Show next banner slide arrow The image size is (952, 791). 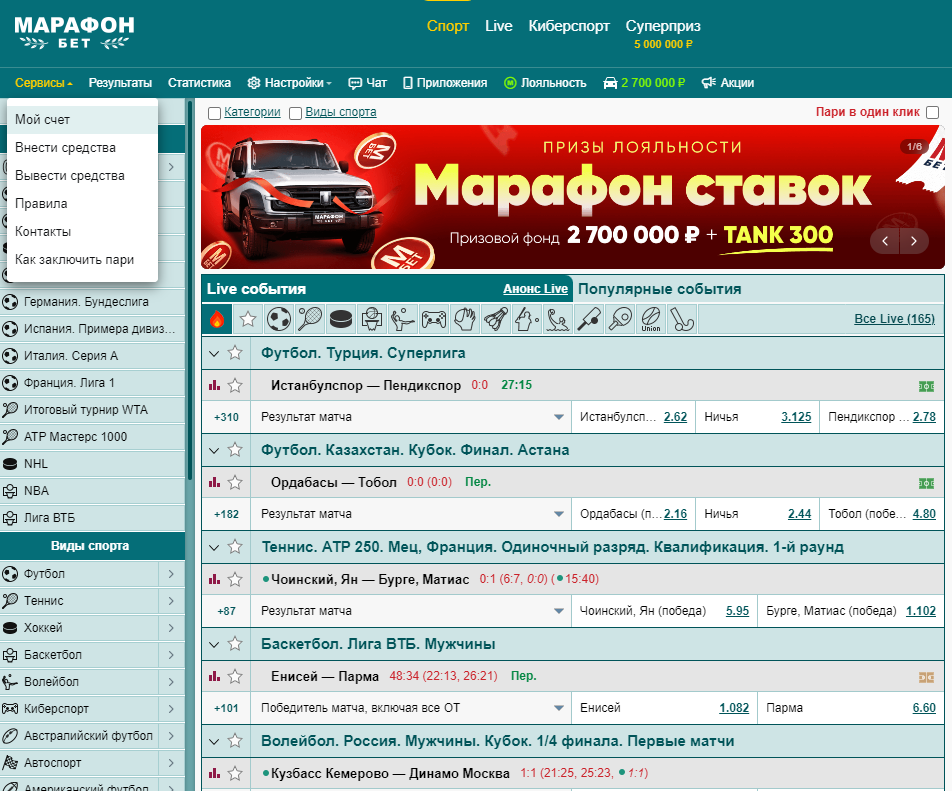[x=914, y=241]
